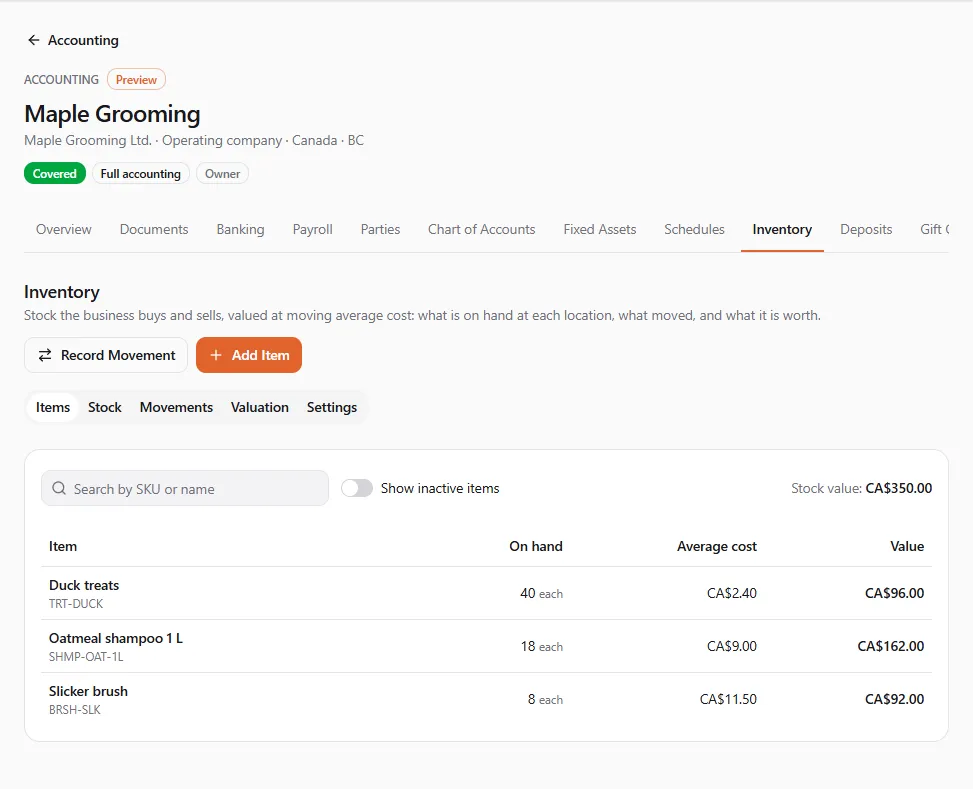Click the Add Item button
The width and height of the screenshot is (973, 789).
point(249,355)
